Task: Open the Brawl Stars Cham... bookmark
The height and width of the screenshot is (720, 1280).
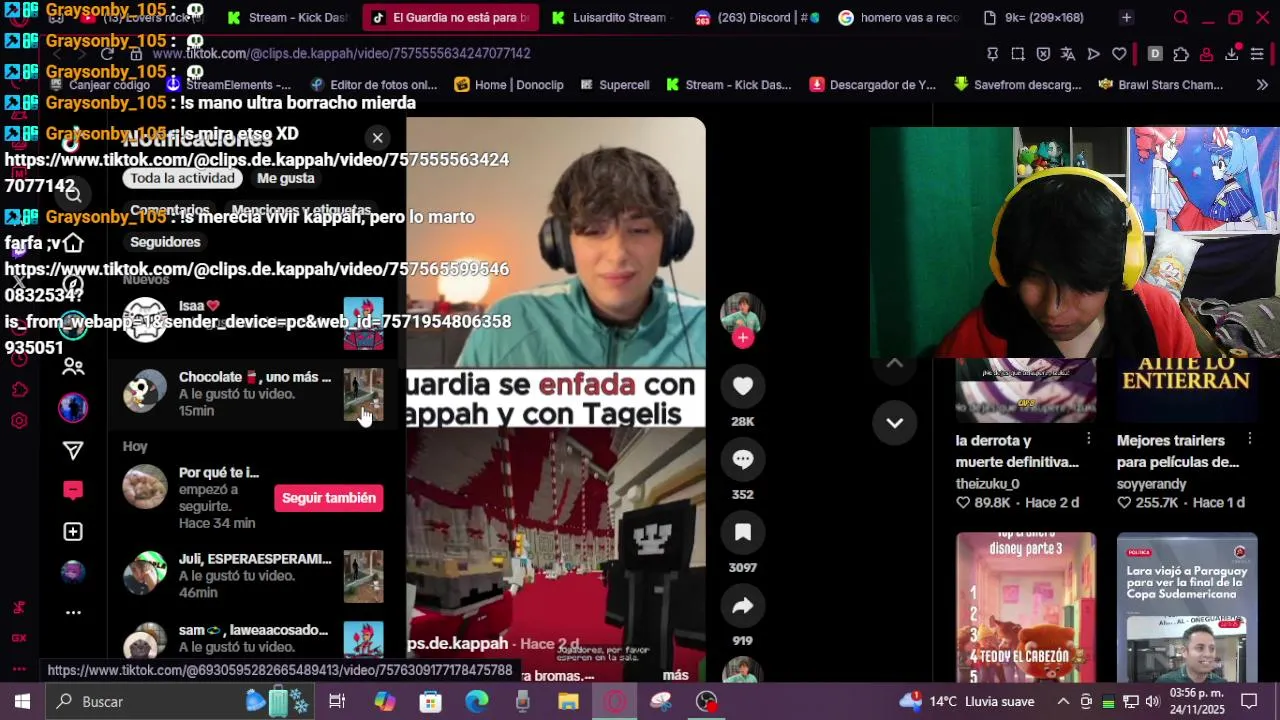Action: [x=1161, y=85]
